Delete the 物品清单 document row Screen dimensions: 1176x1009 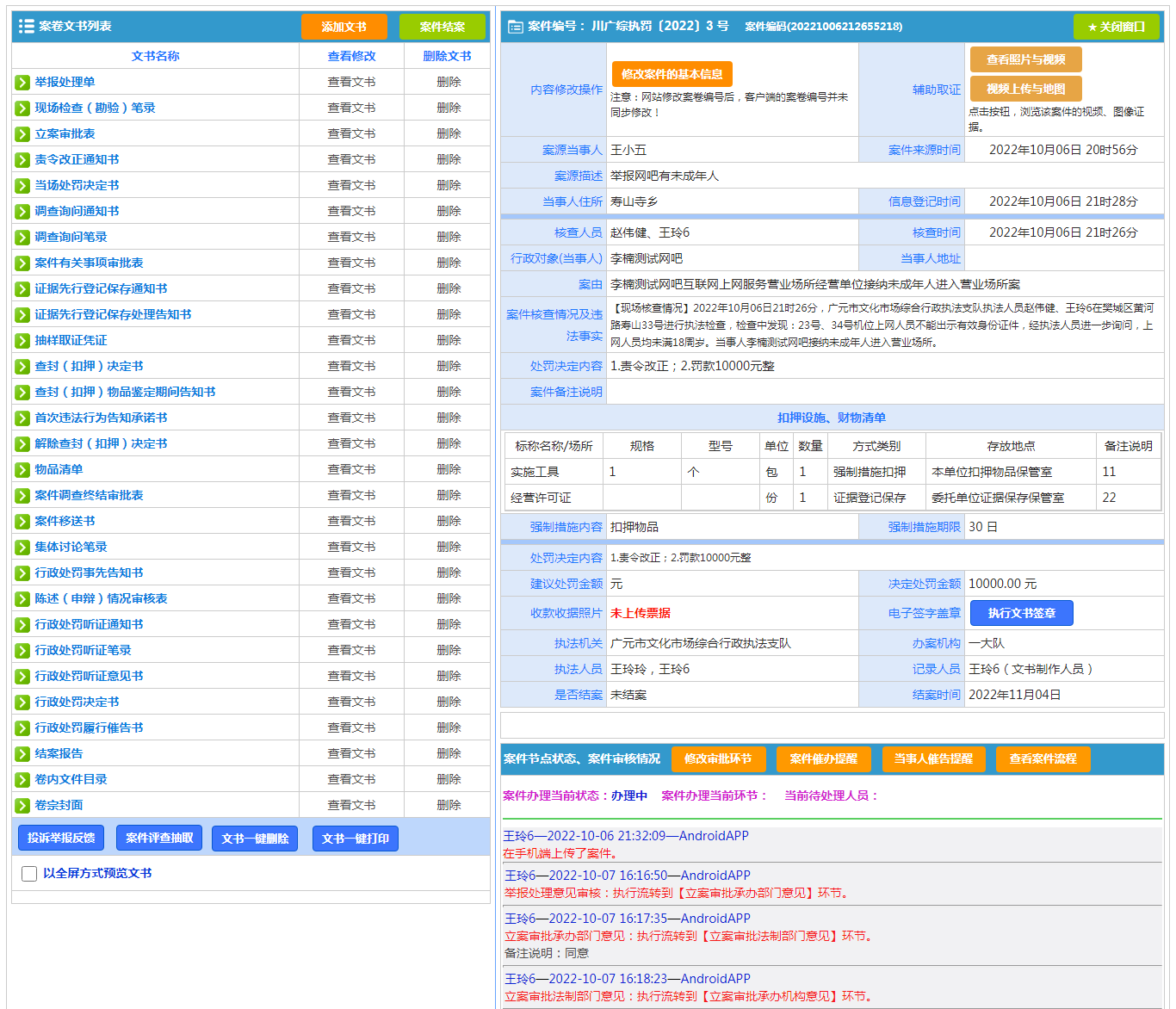449,470
